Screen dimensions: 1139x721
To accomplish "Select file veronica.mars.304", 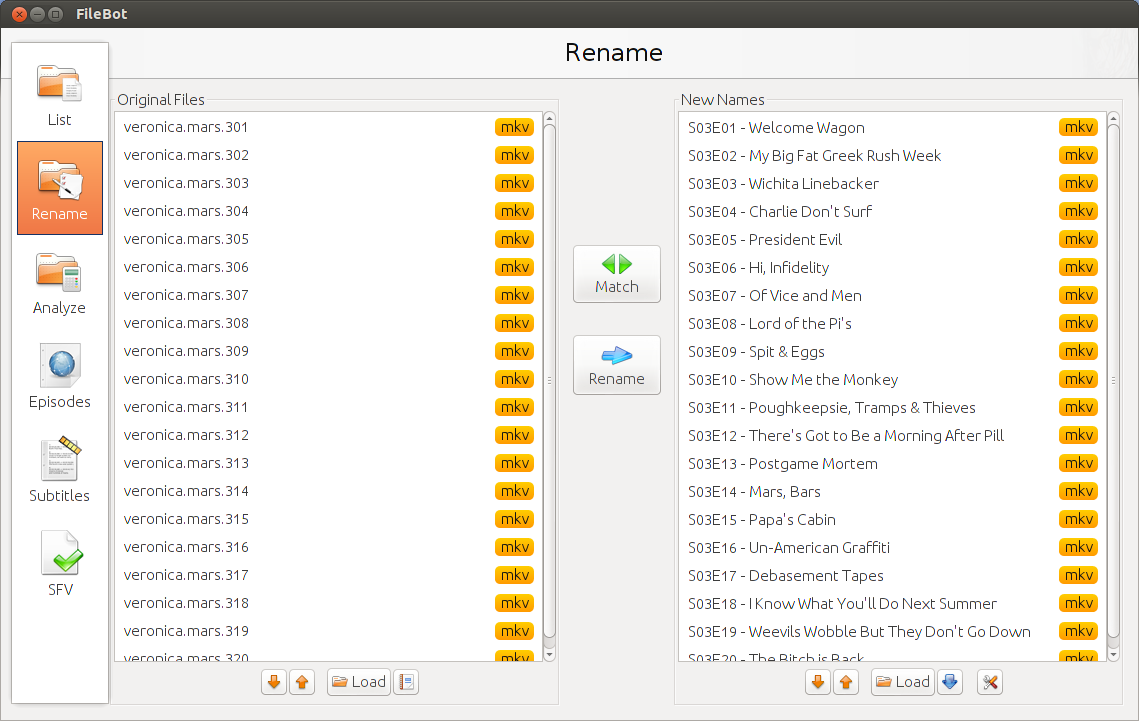I will pos(328,211).
